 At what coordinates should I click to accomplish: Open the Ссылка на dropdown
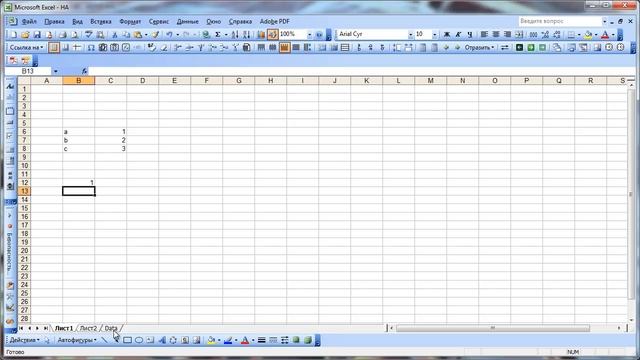[x=27, y=48]
